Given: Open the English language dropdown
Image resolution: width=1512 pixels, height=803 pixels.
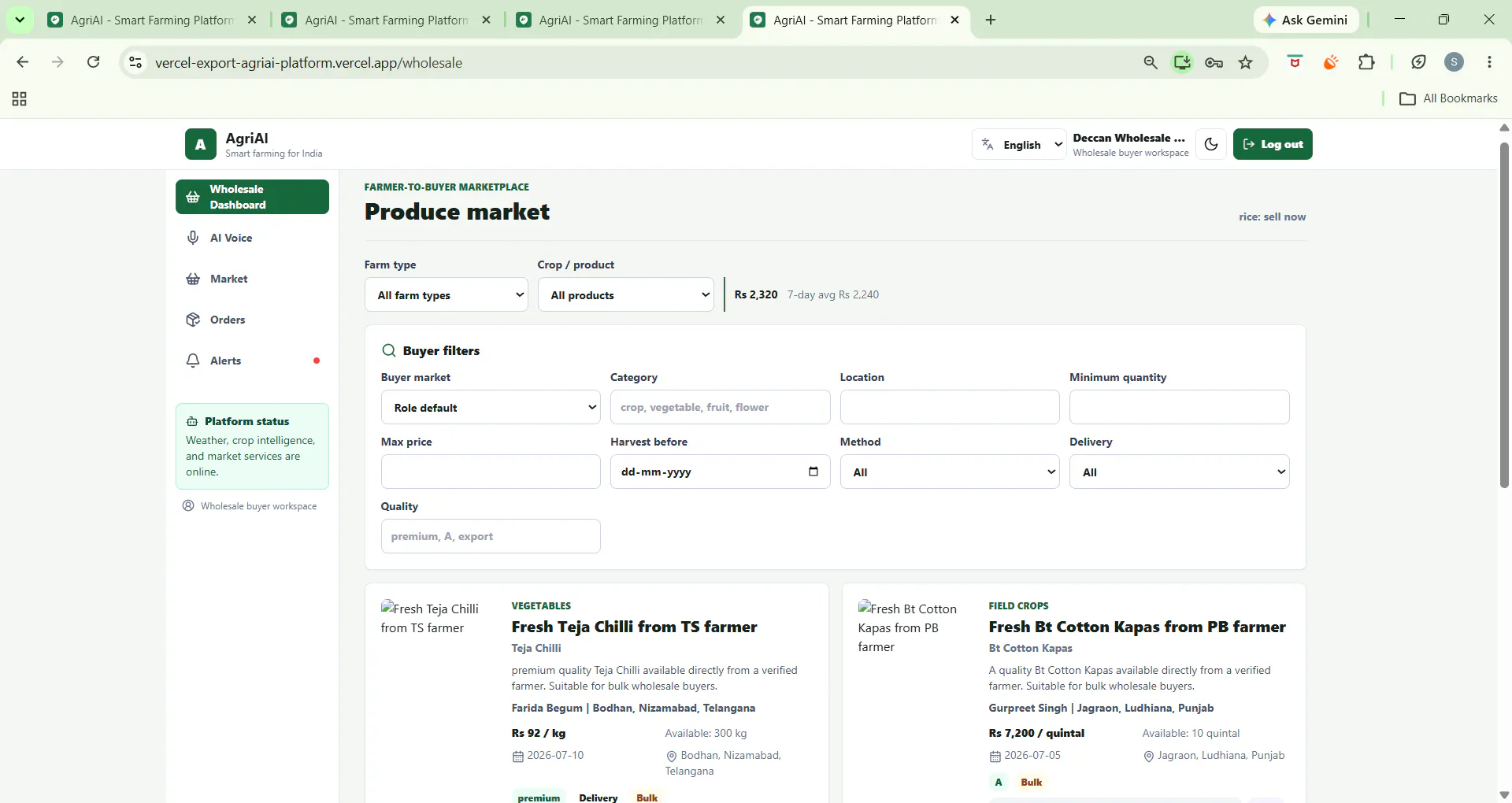Looking at the screenshot, I should click(x=1019, y=144).
